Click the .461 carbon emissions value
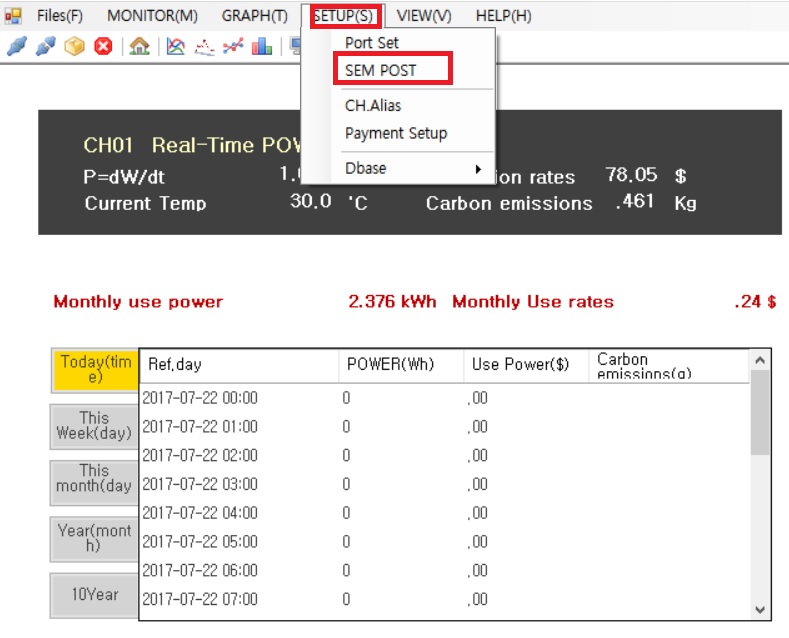This screenshot has width=789, height=638. (x=635, y=201)
